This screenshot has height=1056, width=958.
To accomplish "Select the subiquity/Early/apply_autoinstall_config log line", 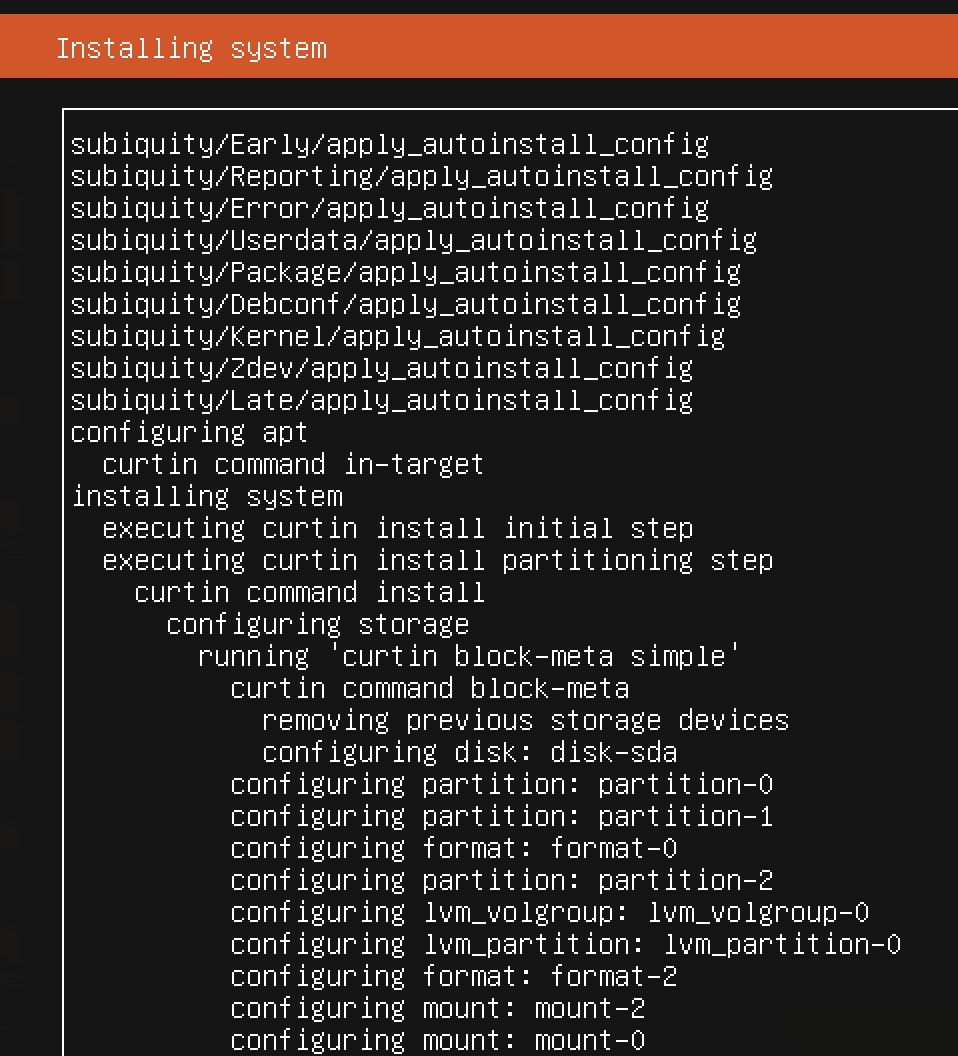I will (389, 144).
